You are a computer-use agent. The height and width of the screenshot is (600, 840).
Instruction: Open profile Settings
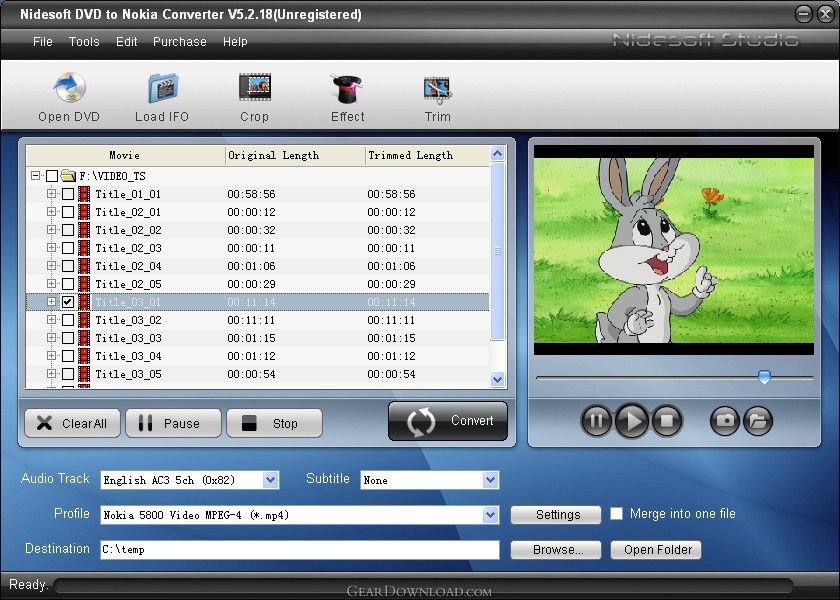click(556, 515)
